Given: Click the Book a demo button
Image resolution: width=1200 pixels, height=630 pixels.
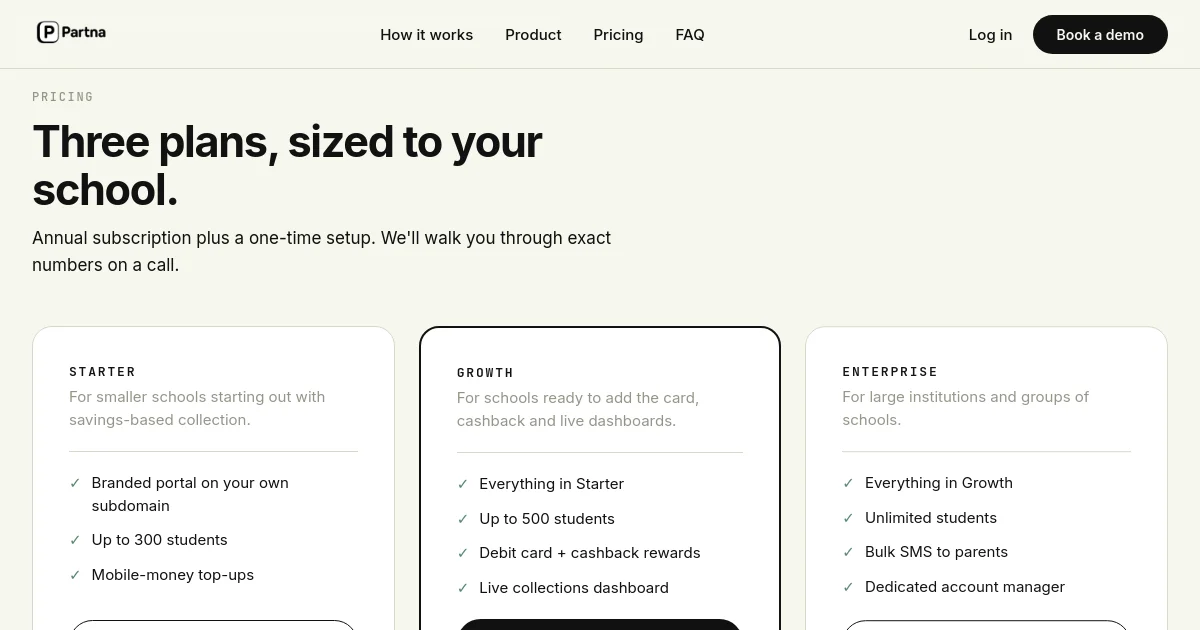Looking at the screenshot, I should pos(1100,35).
